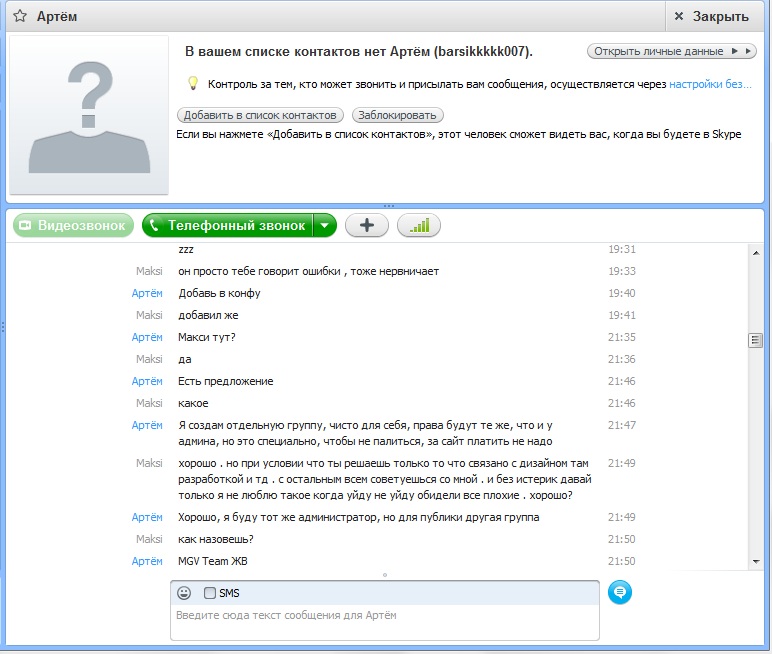Click the plus add-people button
Image resolution: width=772 pixels, height=654 pixels.
(x=367, y=226)
